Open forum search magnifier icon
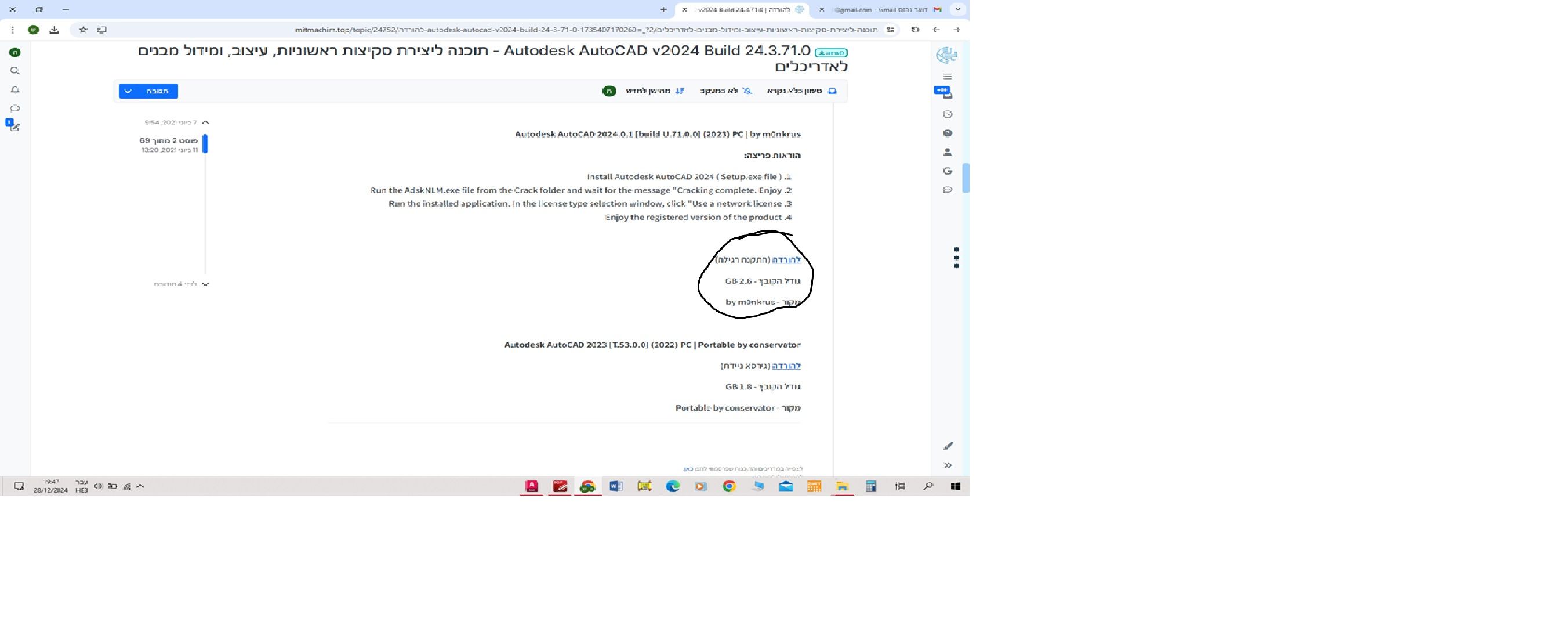The height and width of the screenshot is (636, 1568). coord(15,71)
